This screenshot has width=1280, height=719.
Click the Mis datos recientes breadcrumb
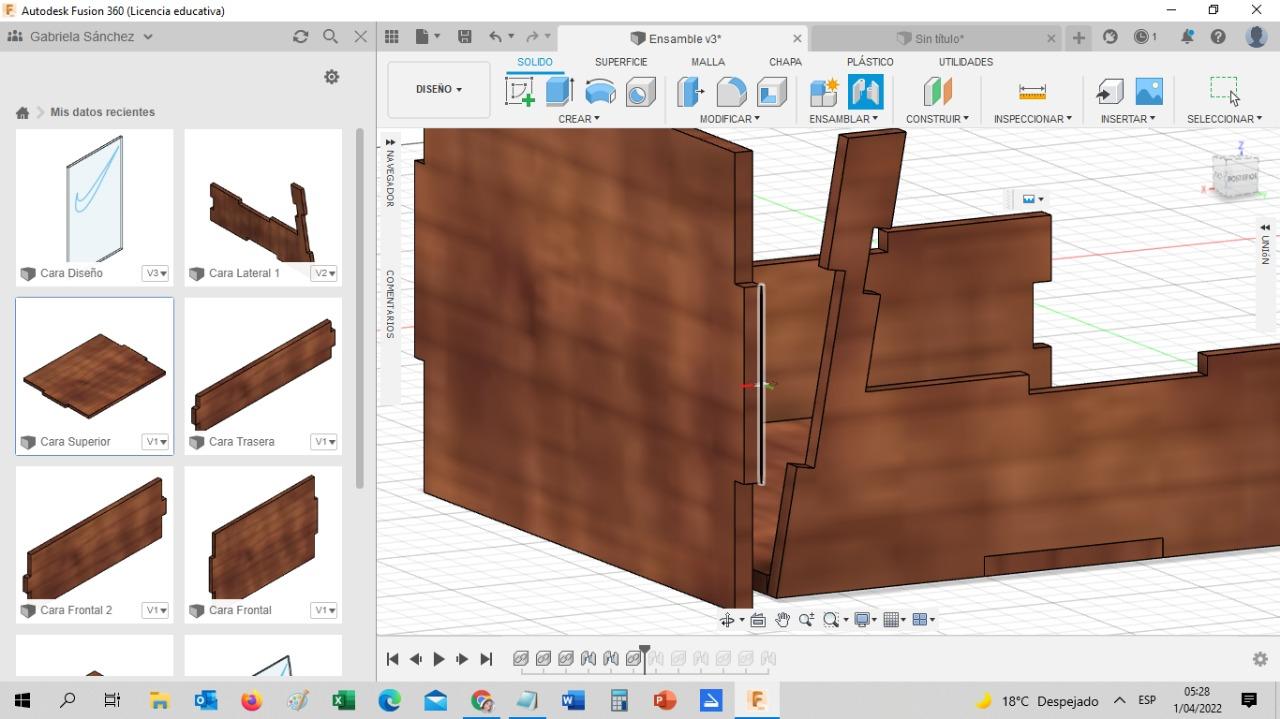(x=102, y=112)
